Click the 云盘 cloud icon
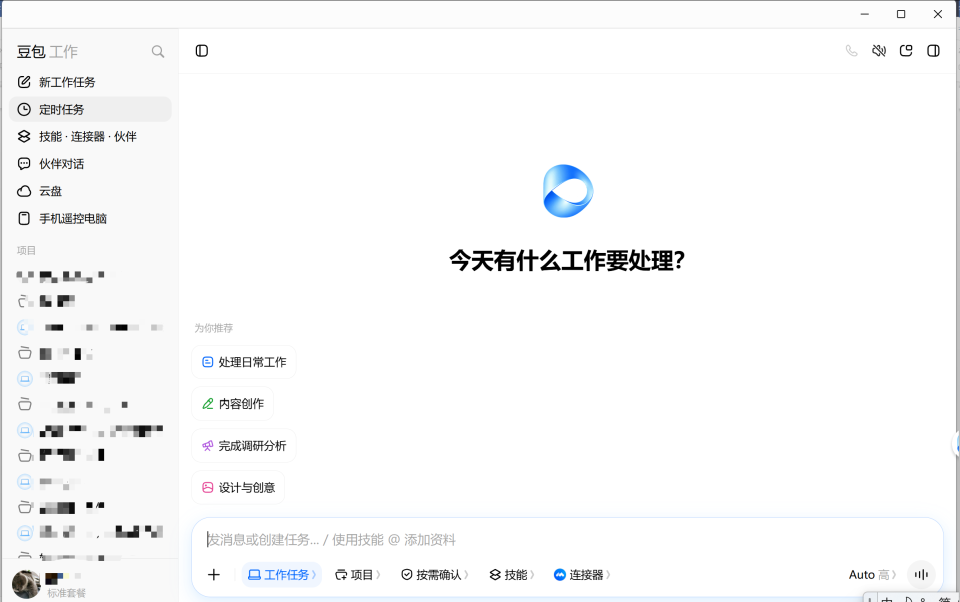The image size is (960, 602). (x=24, y=191)
